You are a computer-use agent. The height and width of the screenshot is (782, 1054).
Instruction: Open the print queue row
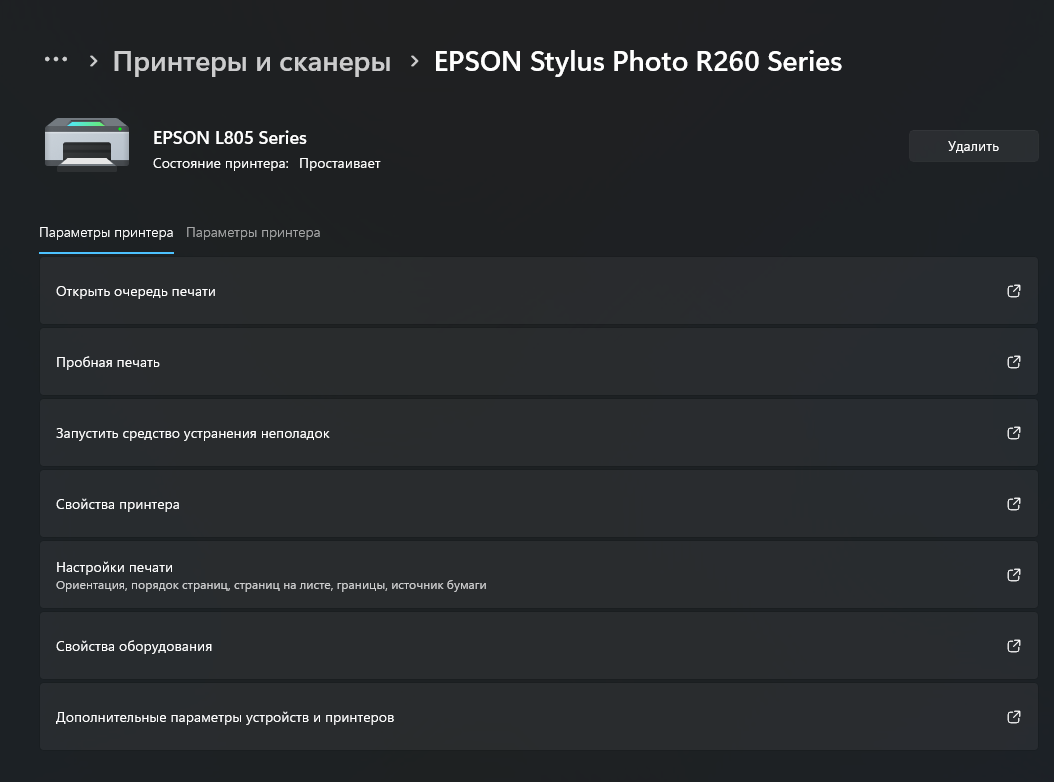pyautogui.click(x=538, y=291)
